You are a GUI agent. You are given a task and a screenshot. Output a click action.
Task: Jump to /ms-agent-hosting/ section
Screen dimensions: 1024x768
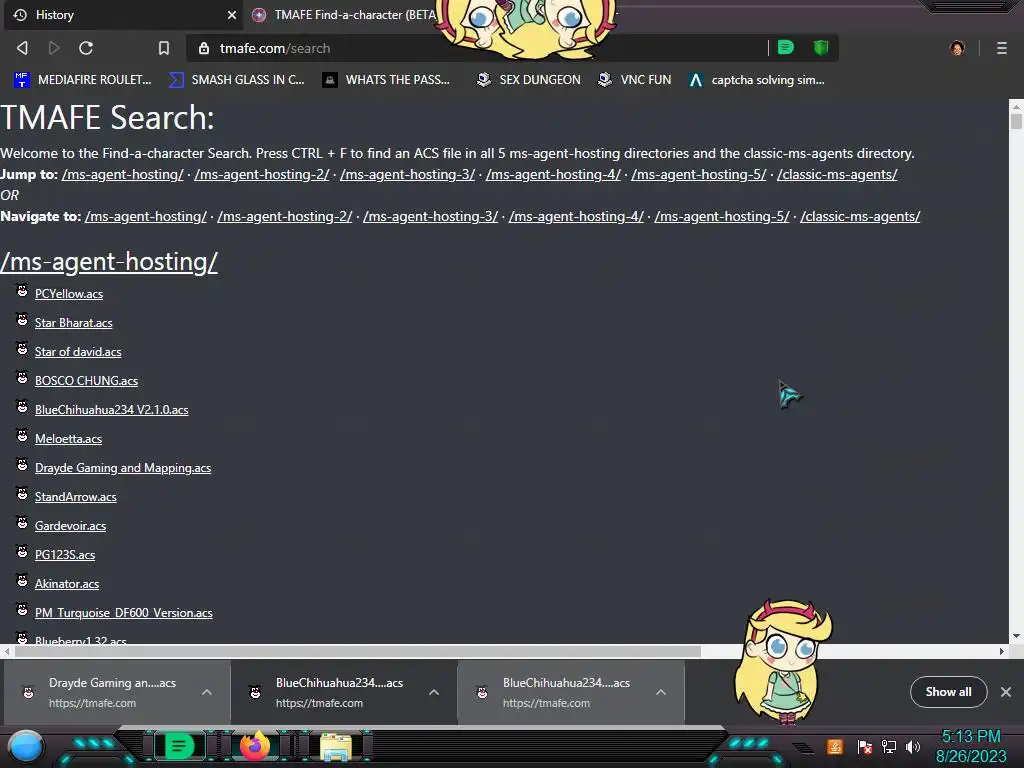pos(123,174)
